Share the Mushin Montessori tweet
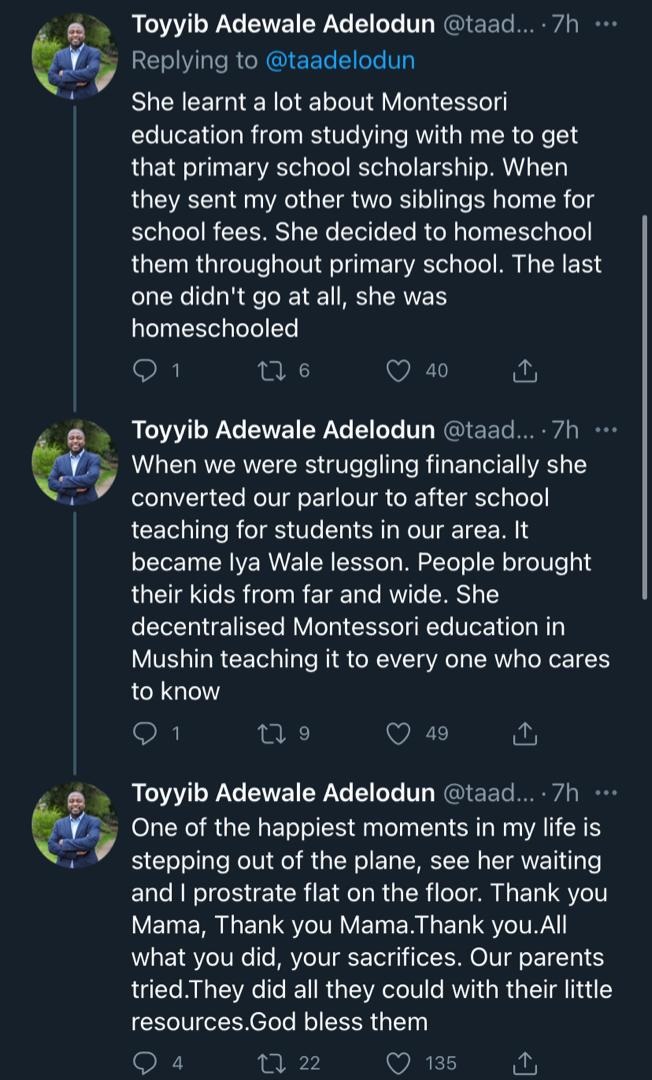The image size is (652, 1080). coord(524,733)
